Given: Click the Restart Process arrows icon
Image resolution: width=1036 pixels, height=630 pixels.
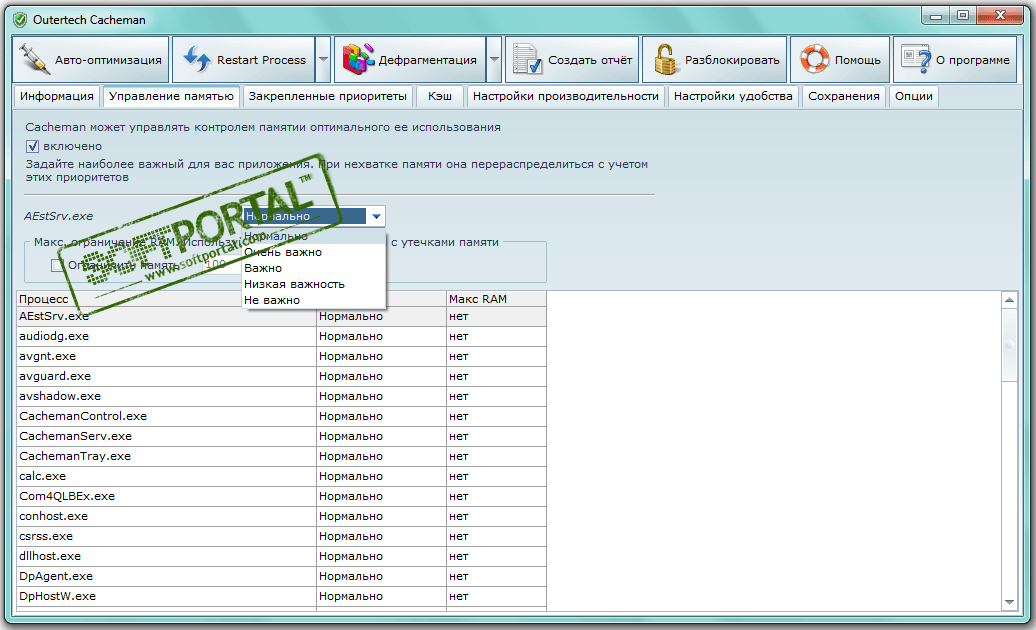Looking at the screenshot, I should point(197,59).
